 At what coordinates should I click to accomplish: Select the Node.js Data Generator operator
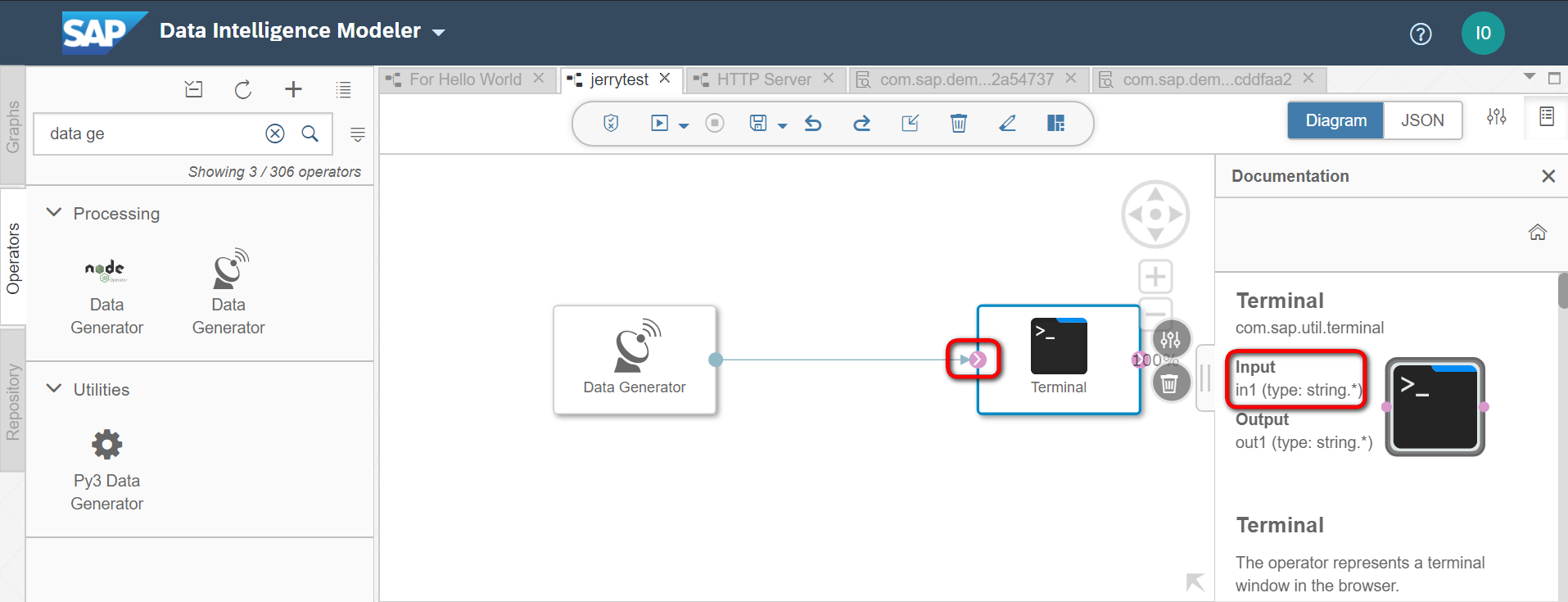106,293
